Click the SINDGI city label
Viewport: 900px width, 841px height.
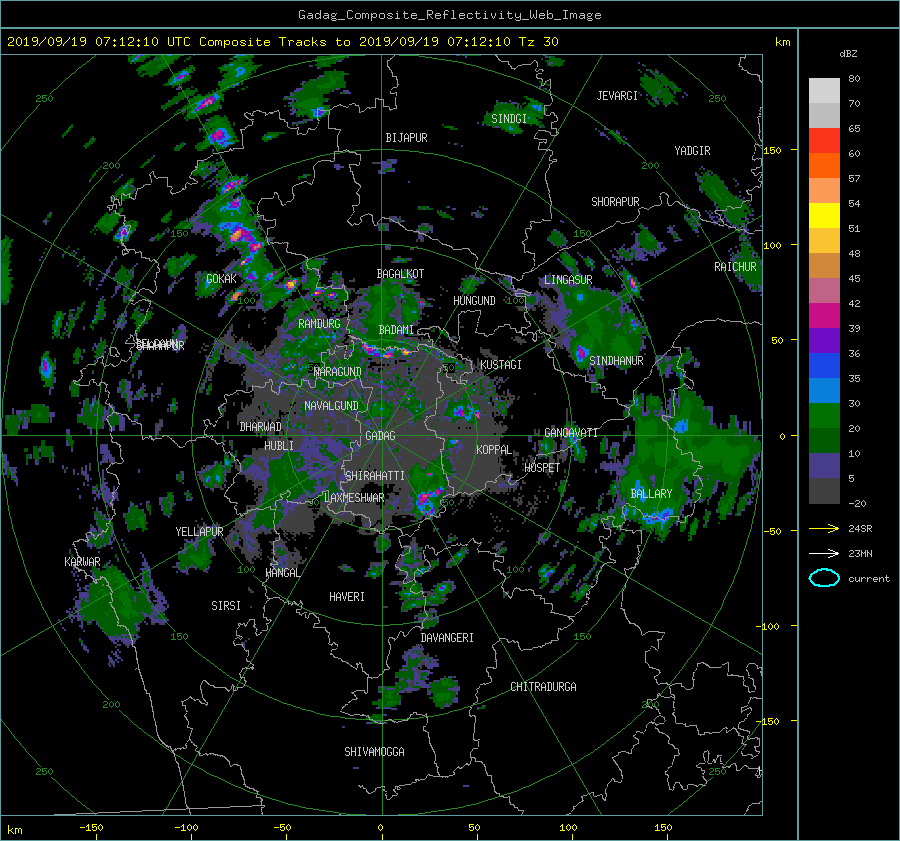509,119
